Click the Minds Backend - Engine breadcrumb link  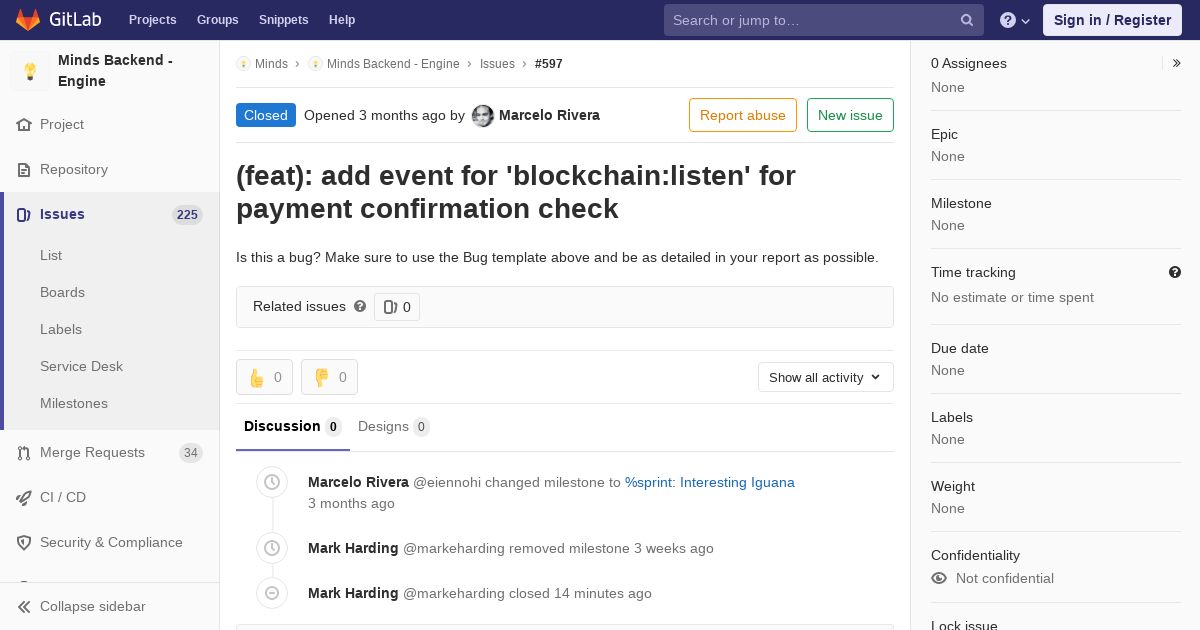(393, 64)
